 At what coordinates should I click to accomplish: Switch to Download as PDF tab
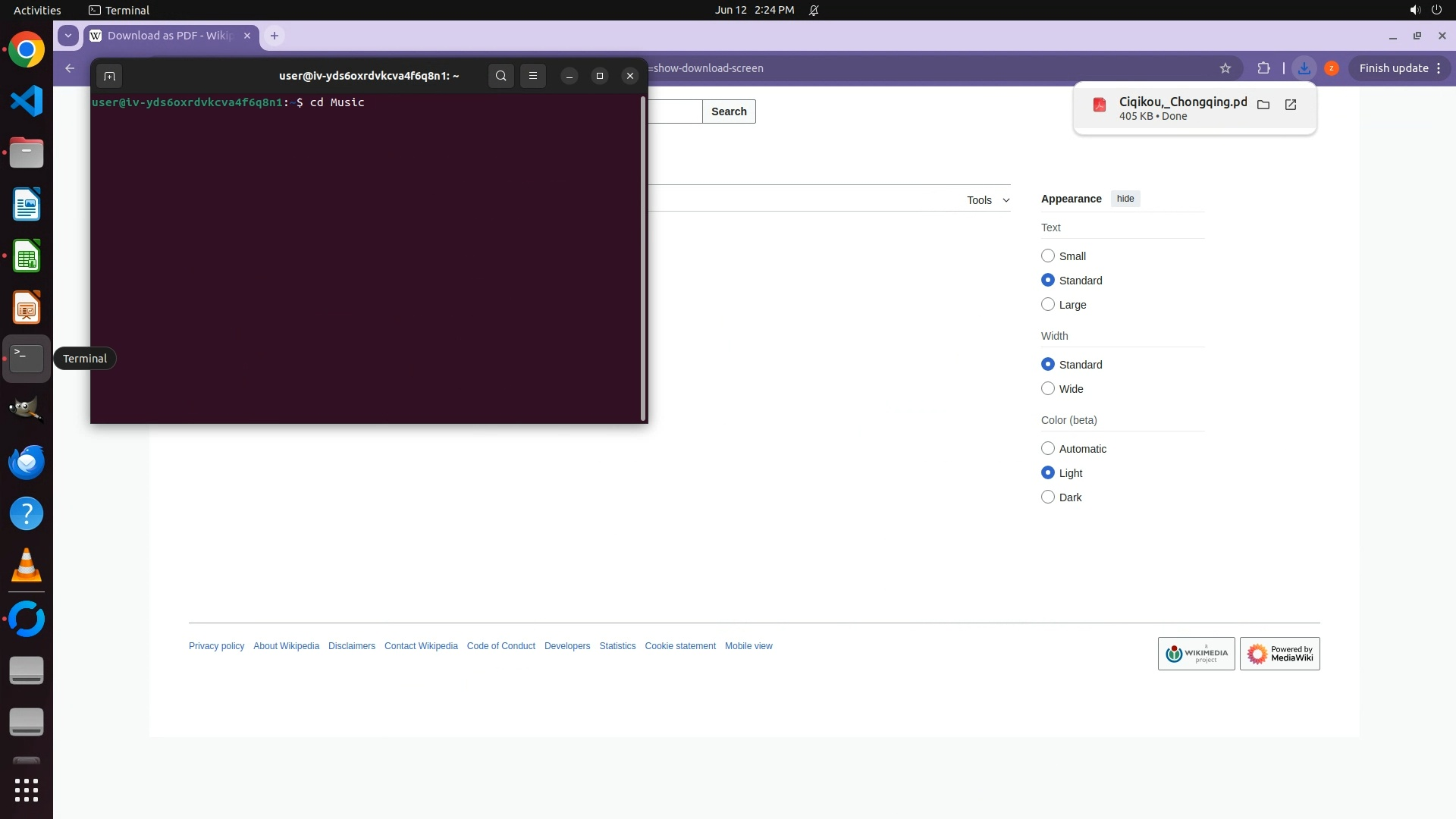tap(170, 36)
